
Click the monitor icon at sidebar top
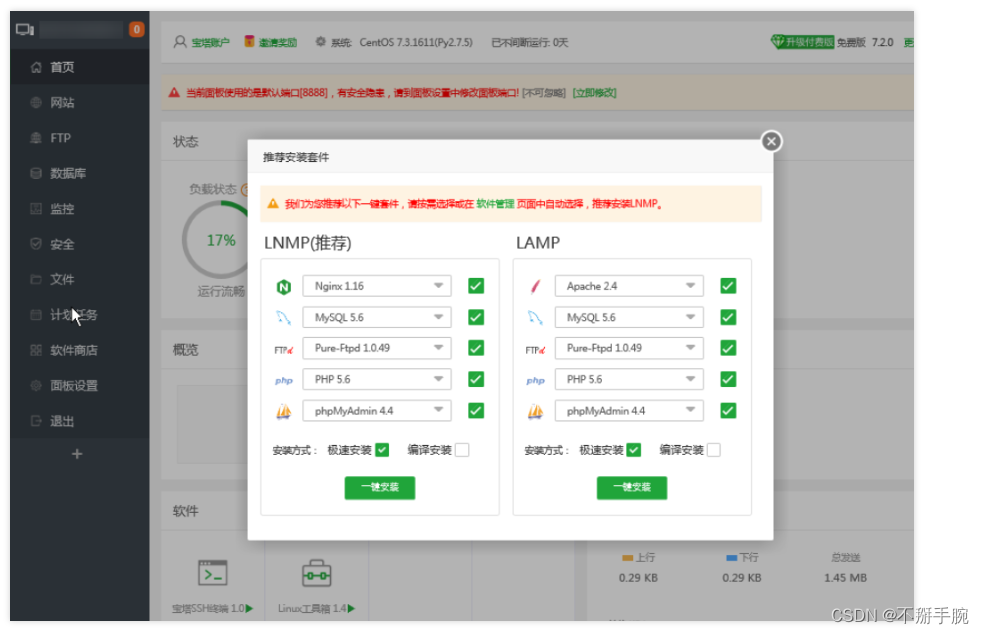pos(25,30)
